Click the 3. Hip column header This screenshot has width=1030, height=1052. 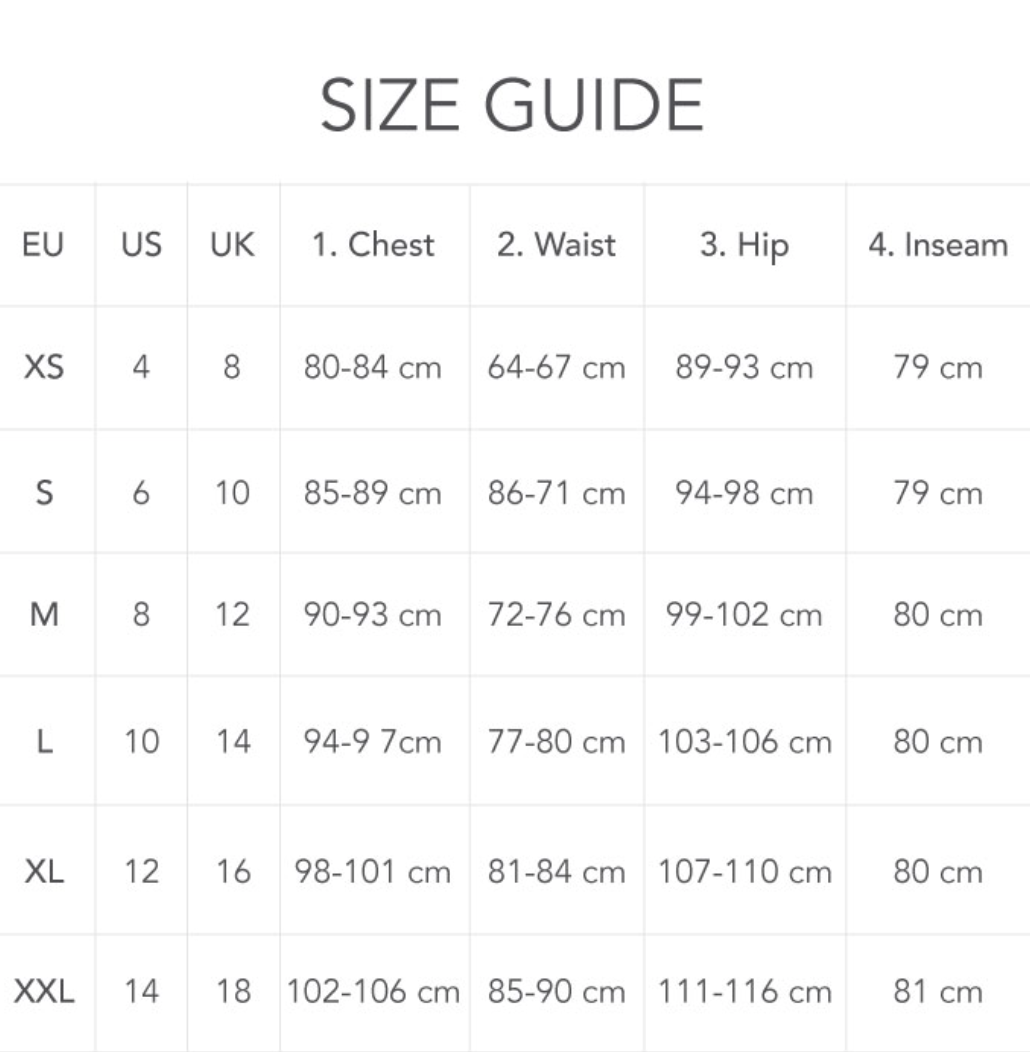tap(744, 246)
